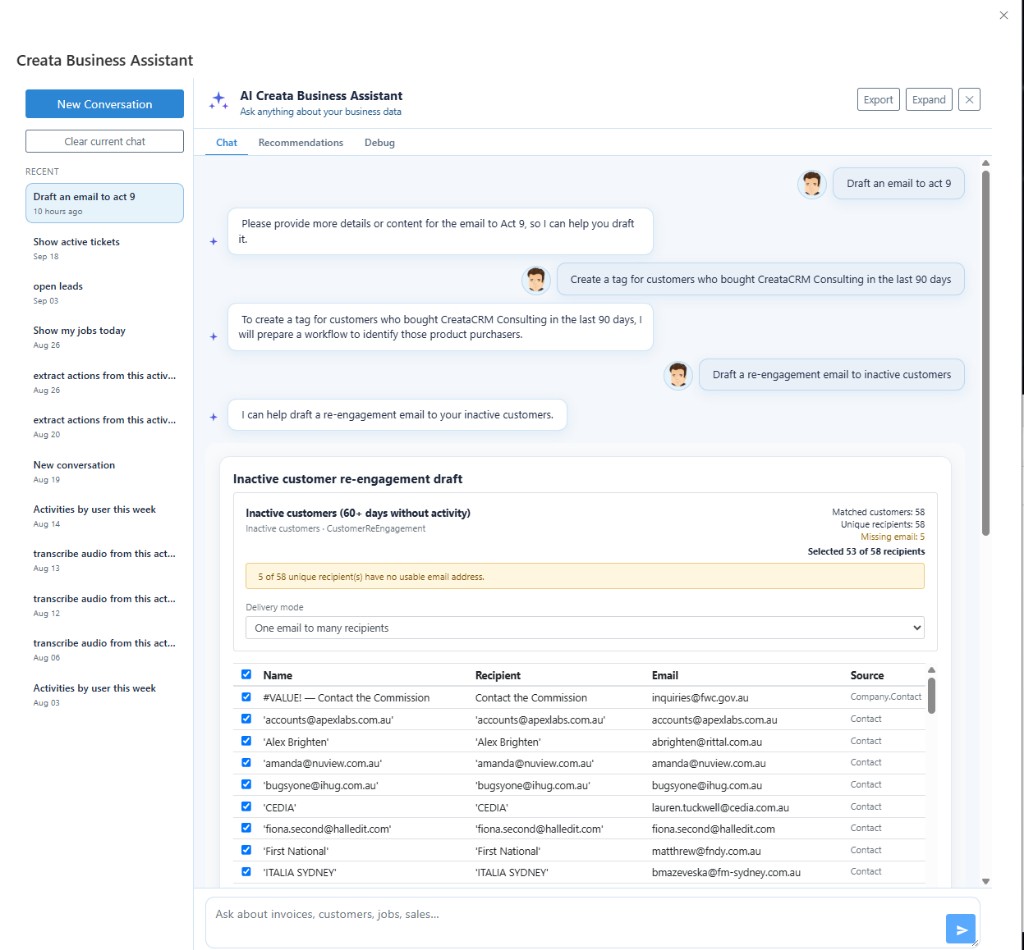Click the sparkle logo beside AI Creata Business Assistant
This screenshot has height=950, width=1024.
(218, 101)
